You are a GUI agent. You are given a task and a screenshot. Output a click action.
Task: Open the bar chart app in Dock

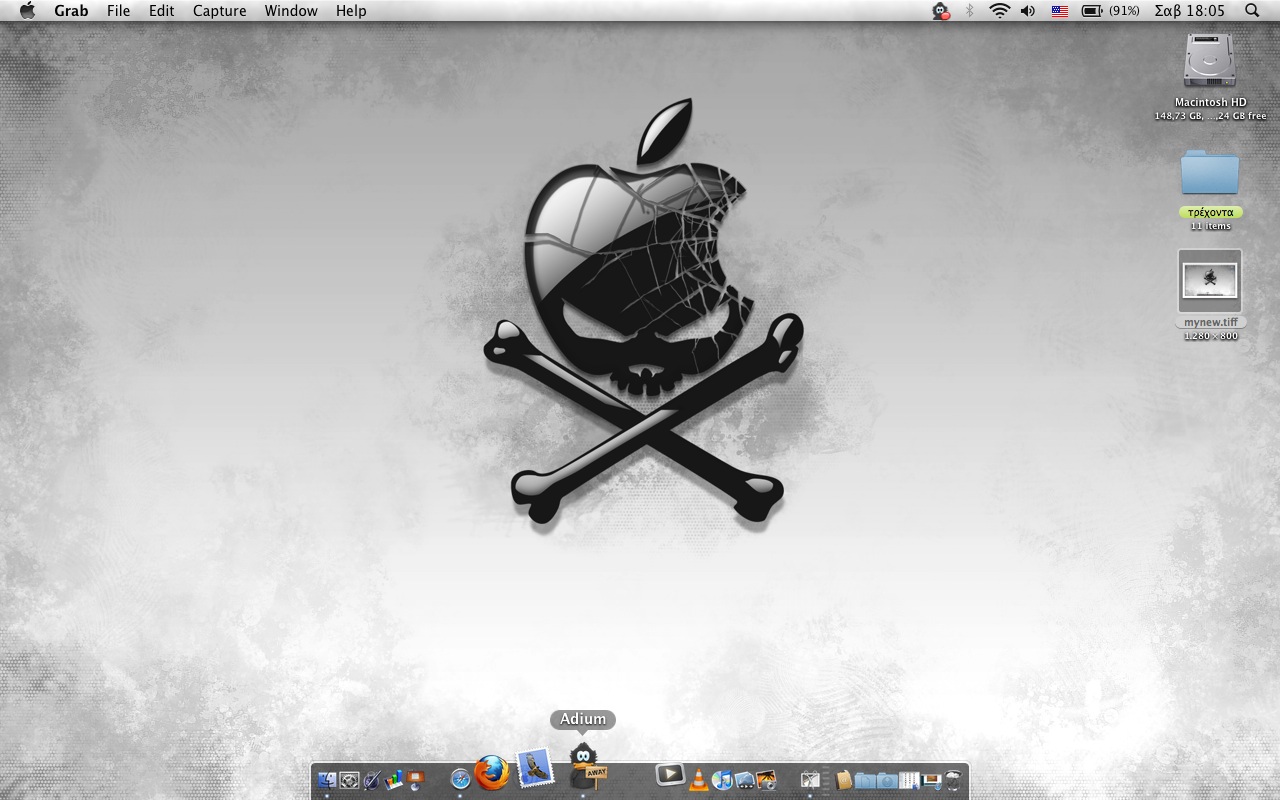click(393, 779)
